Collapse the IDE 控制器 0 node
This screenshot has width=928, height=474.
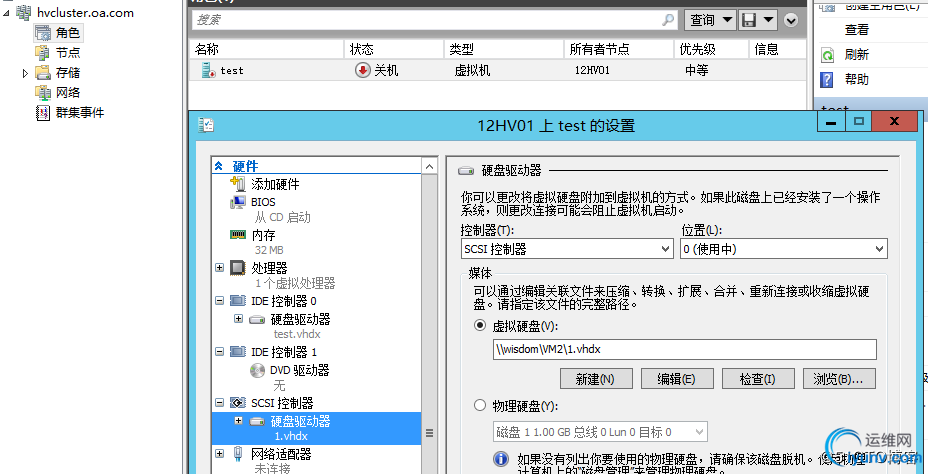tap(220, 301)
